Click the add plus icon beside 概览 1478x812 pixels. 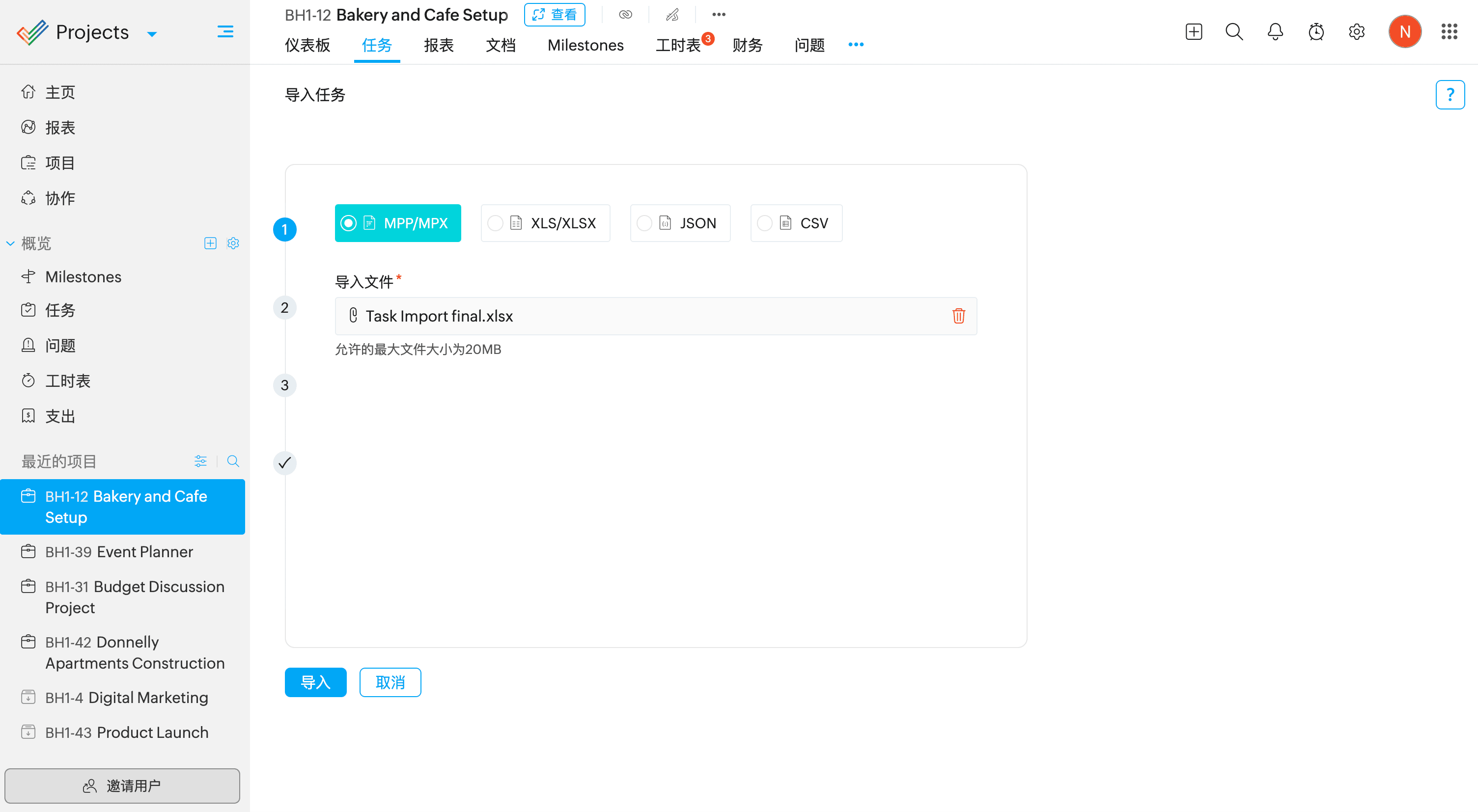pyautogui.click(x=210, y=243)
